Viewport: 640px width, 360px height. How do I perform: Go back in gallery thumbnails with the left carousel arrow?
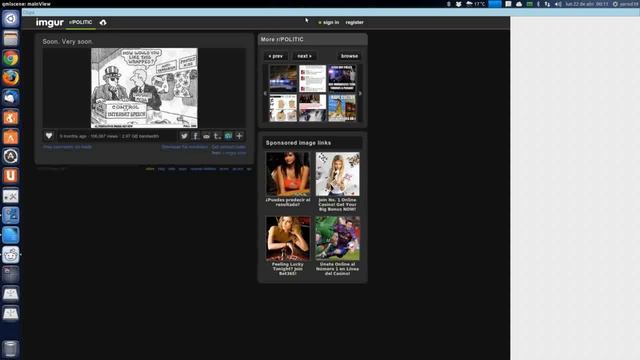[x=265, y=93]
